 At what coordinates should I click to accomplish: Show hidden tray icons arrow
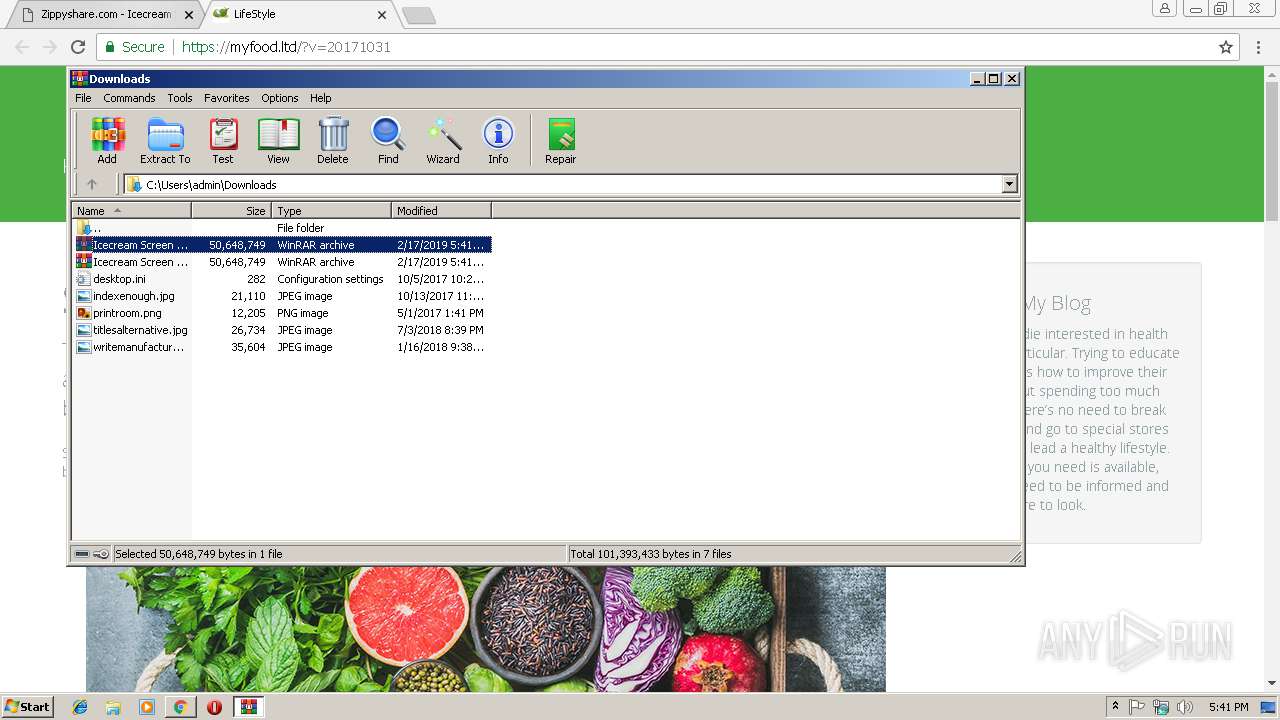(1115, 707)
